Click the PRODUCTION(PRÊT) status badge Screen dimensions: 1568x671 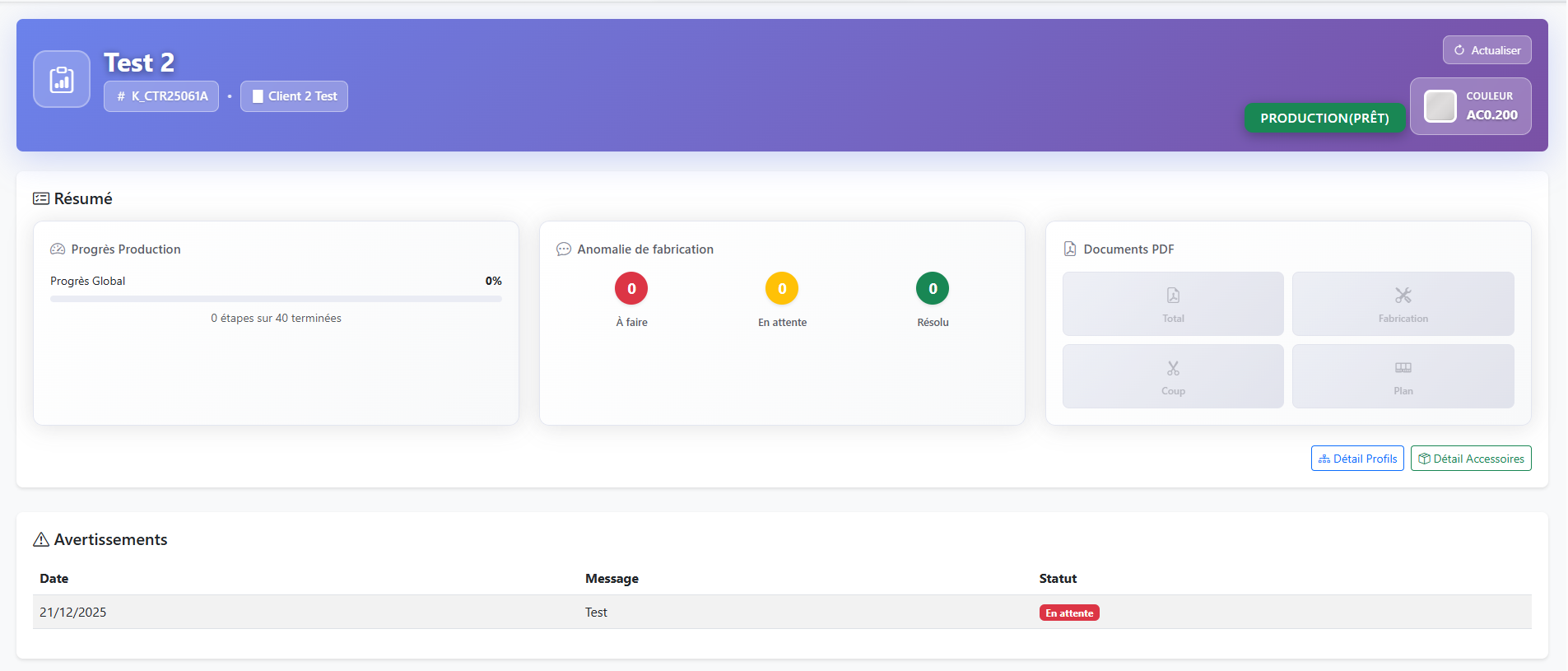click(1324, 118)
